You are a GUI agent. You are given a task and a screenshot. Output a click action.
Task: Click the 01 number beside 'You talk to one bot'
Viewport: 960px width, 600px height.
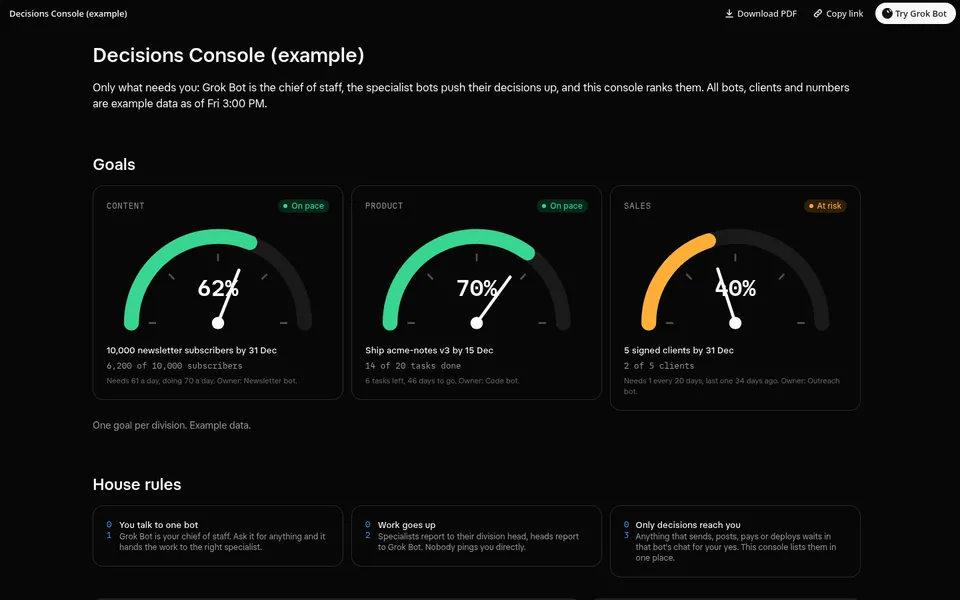click(x=109, y=530)
